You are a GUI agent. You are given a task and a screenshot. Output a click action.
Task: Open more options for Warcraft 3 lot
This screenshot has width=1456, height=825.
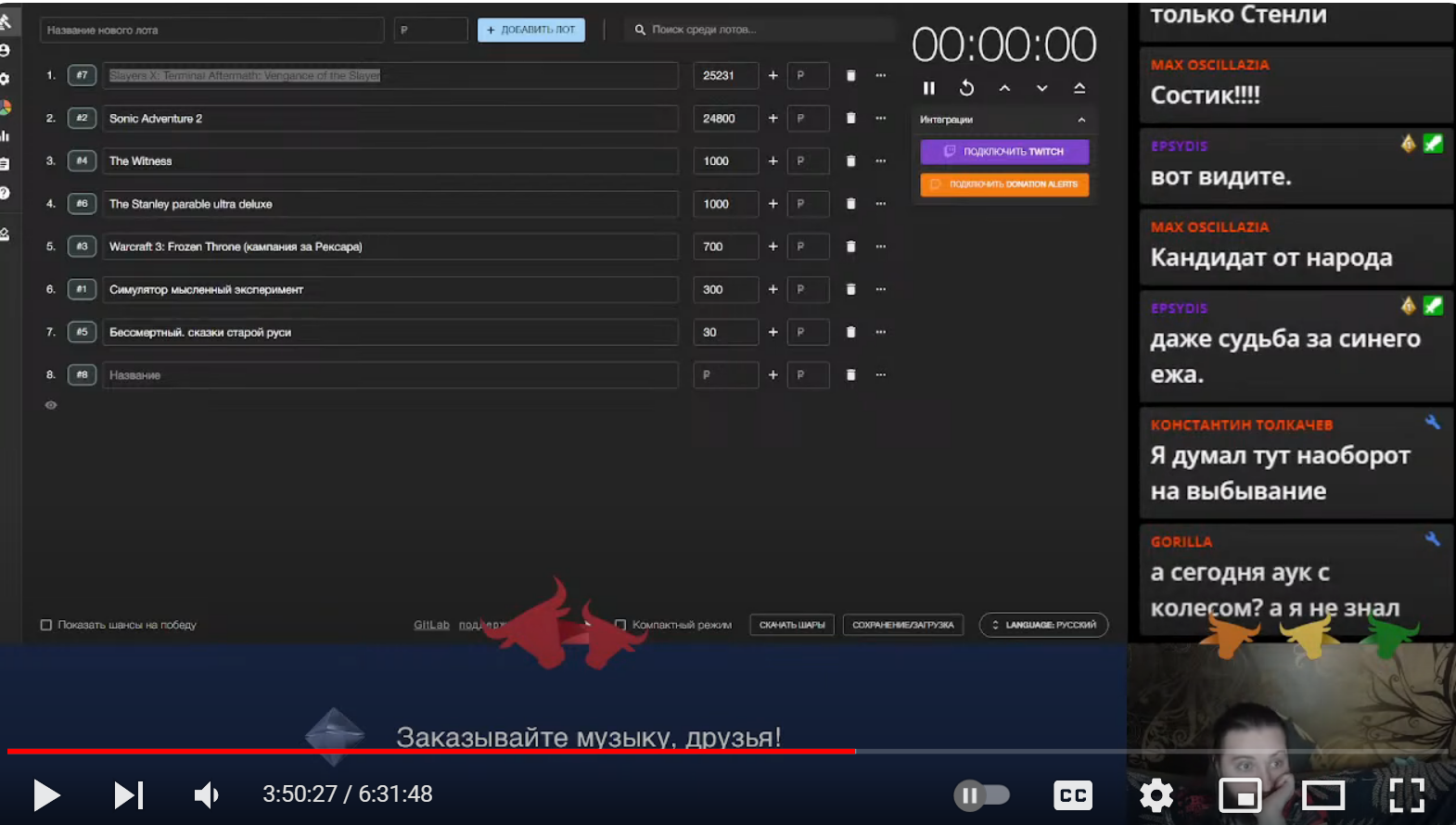click(x=881, y=247)
